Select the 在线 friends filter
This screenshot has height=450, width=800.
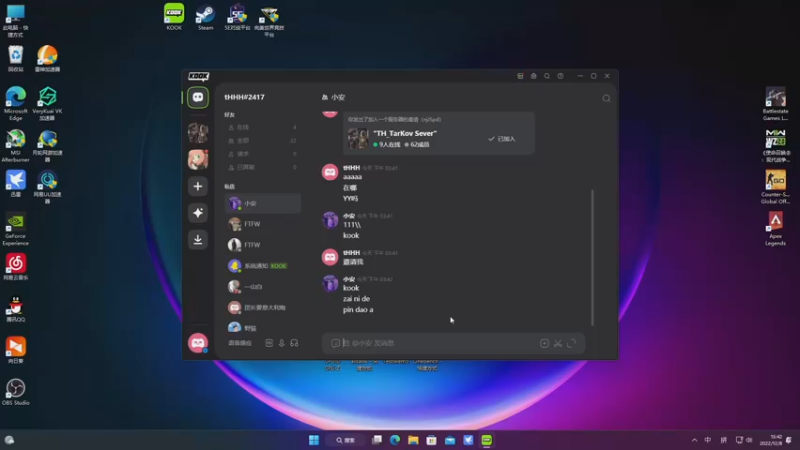pos(263,127)
